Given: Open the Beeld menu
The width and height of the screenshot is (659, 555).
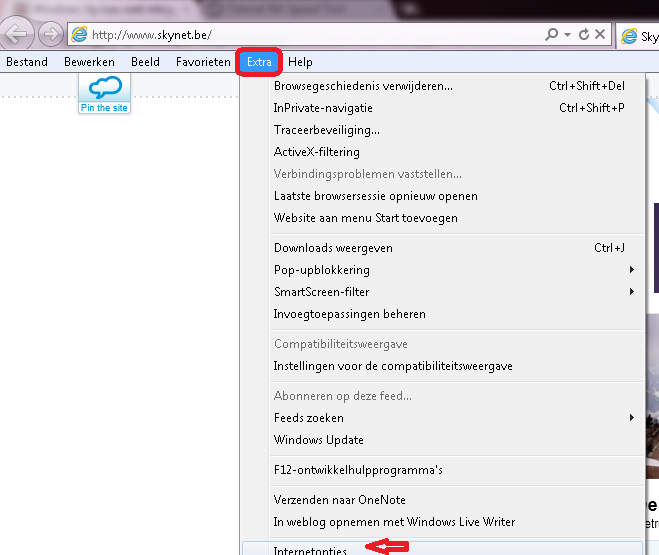Looking at the screenshot, I should [145, 62].
